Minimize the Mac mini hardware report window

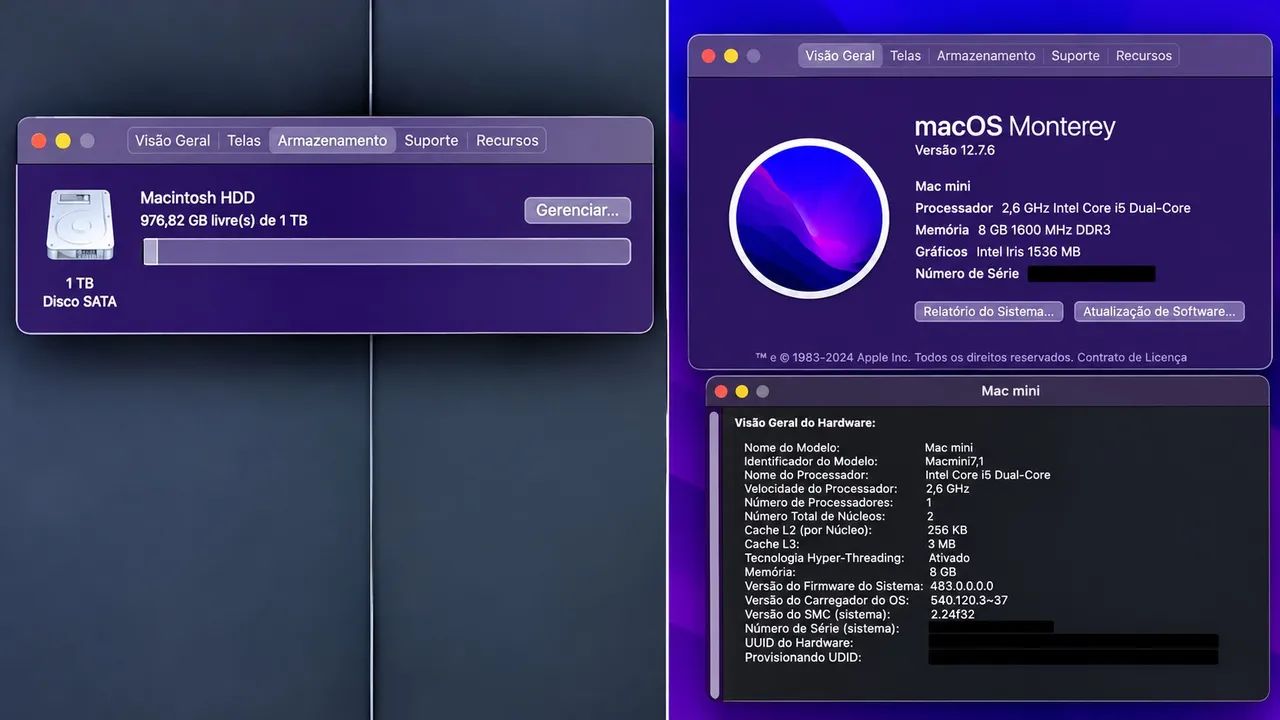point(742,391)
